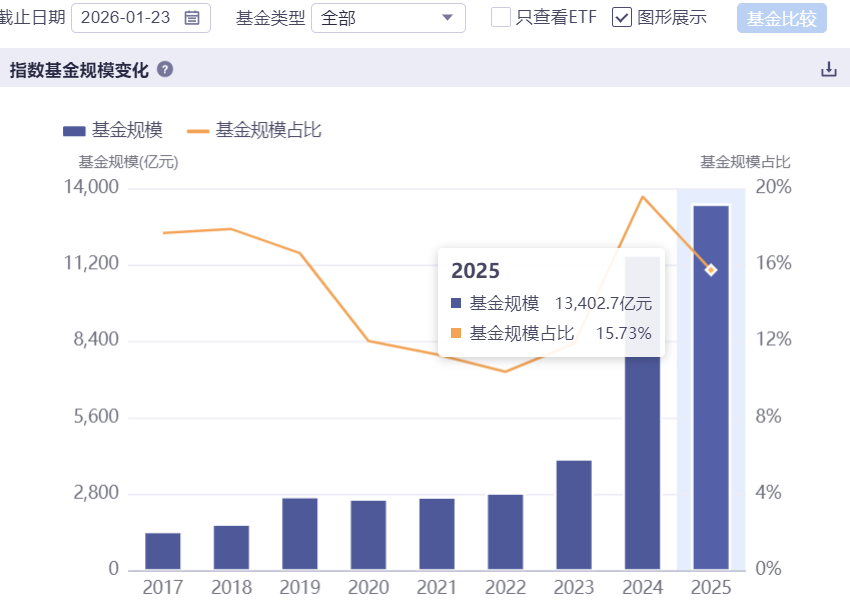Click the 2017 x-axis label
Screen dimensions: 850x614
(163, 587)
